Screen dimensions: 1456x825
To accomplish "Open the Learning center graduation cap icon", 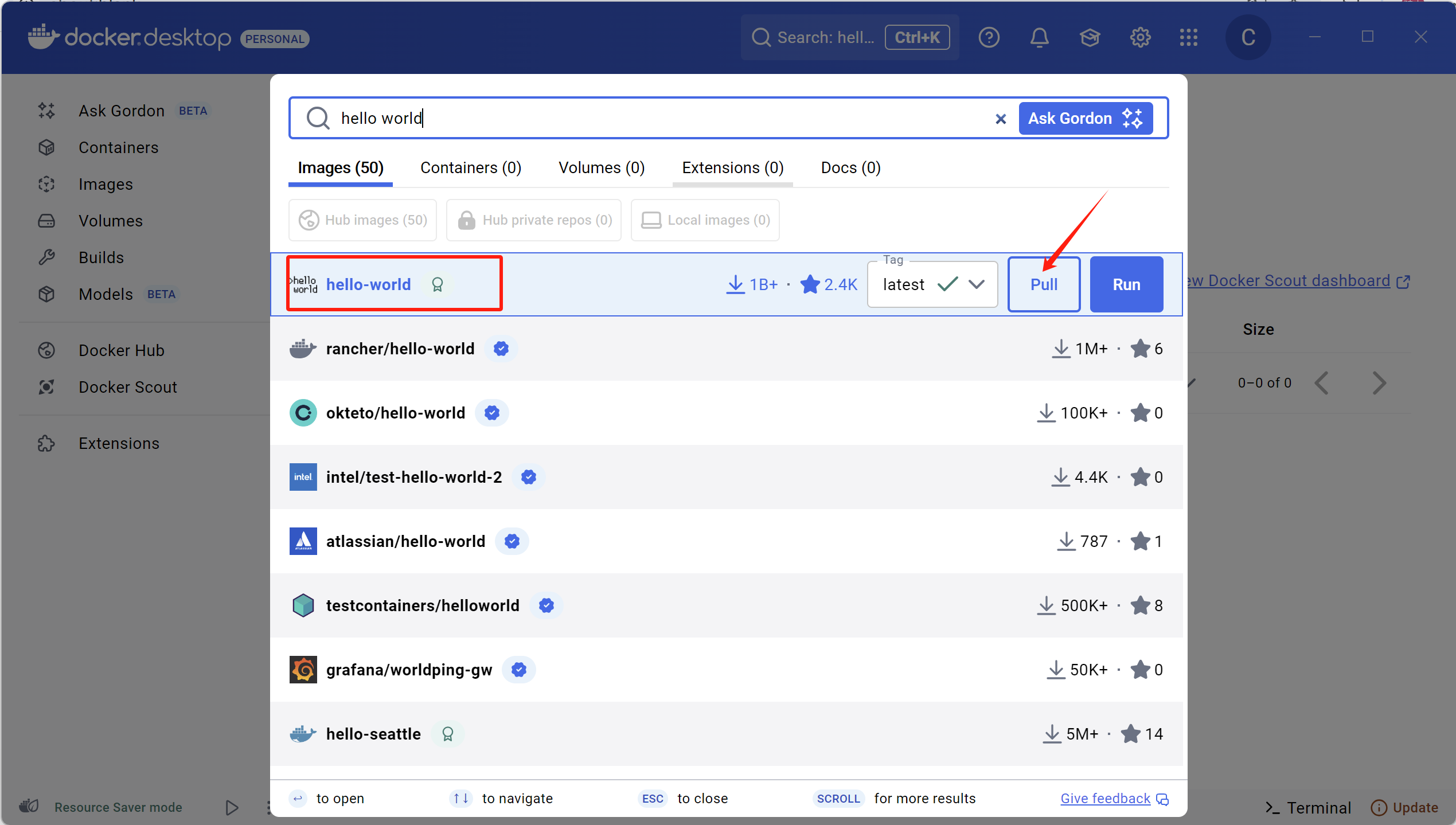I will (1090, 38).
